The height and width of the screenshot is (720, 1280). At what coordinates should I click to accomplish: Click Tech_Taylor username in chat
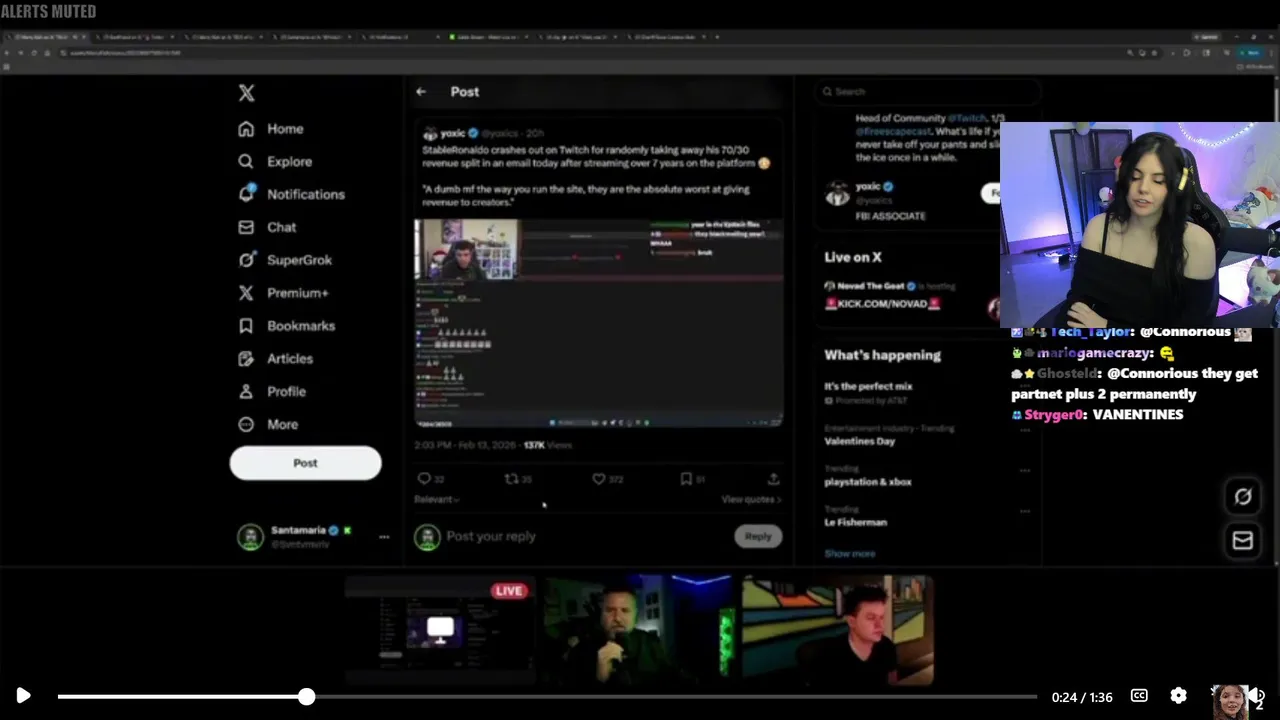1090,331
